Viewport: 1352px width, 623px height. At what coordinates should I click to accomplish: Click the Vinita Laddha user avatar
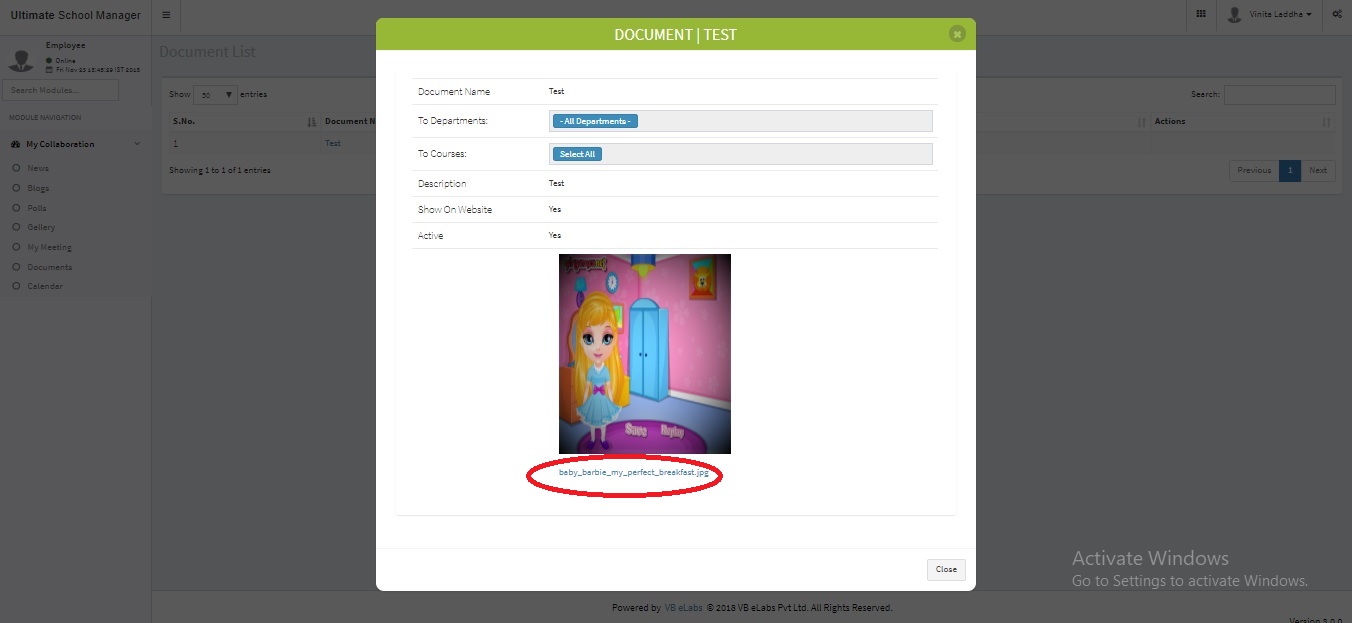click(1234, 15)
